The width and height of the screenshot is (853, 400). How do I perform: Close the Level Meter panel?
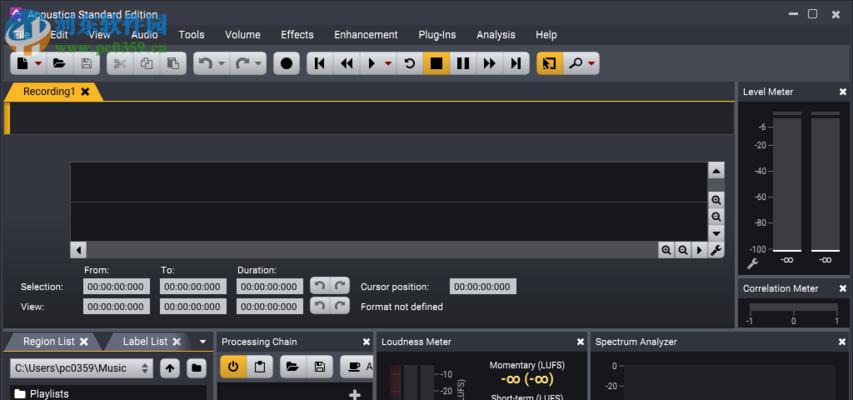[843, 92]
